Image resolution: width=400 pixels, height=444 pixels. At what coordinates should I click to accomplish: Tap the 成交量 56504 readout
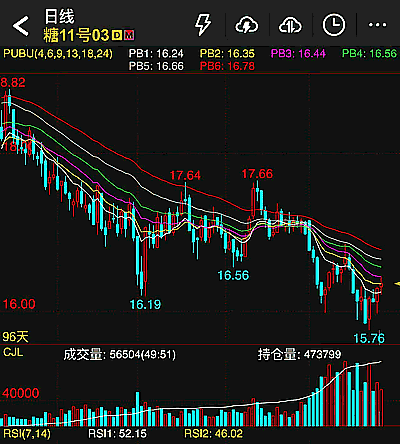click(x=119, y=354)
